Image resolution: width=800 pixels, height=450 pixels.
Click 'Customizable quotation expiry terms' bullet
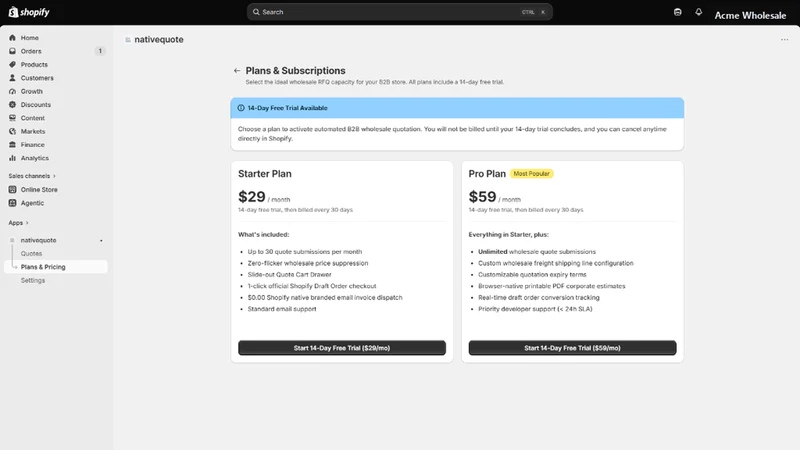point(532,274)
